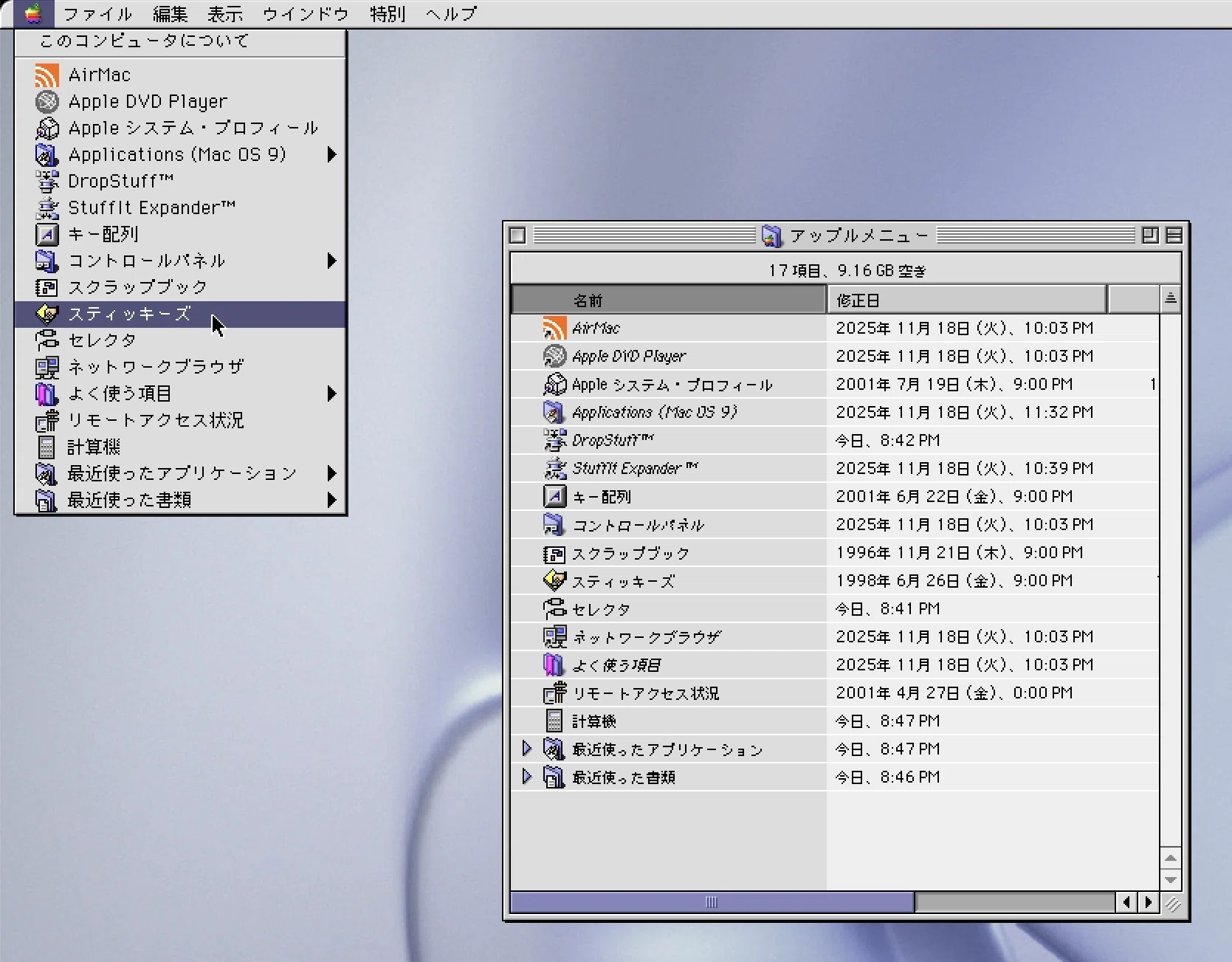Click vertical scrollbar up arrow
Screen dimensions: 1232x962
(x=1170, y=858)
